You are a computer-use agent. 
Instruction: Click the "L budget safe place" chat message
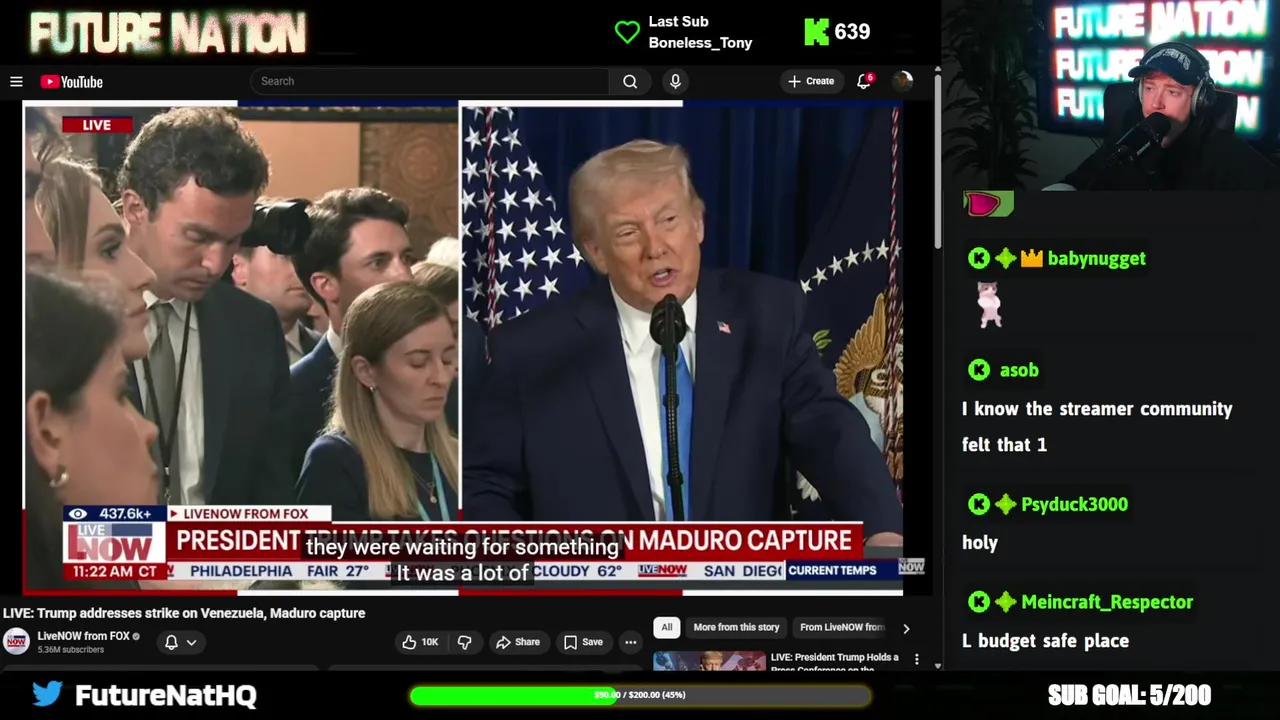1045,641
